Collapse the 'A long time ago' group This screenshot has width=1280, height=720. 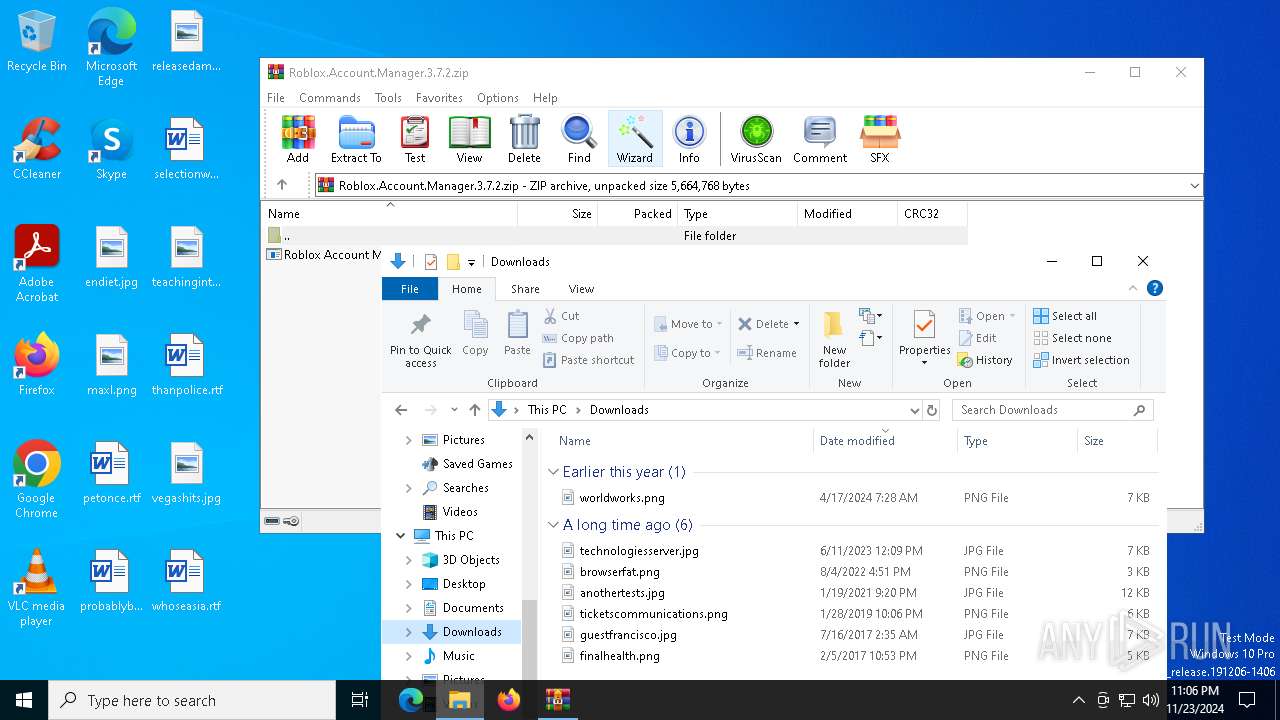point(553,525)
